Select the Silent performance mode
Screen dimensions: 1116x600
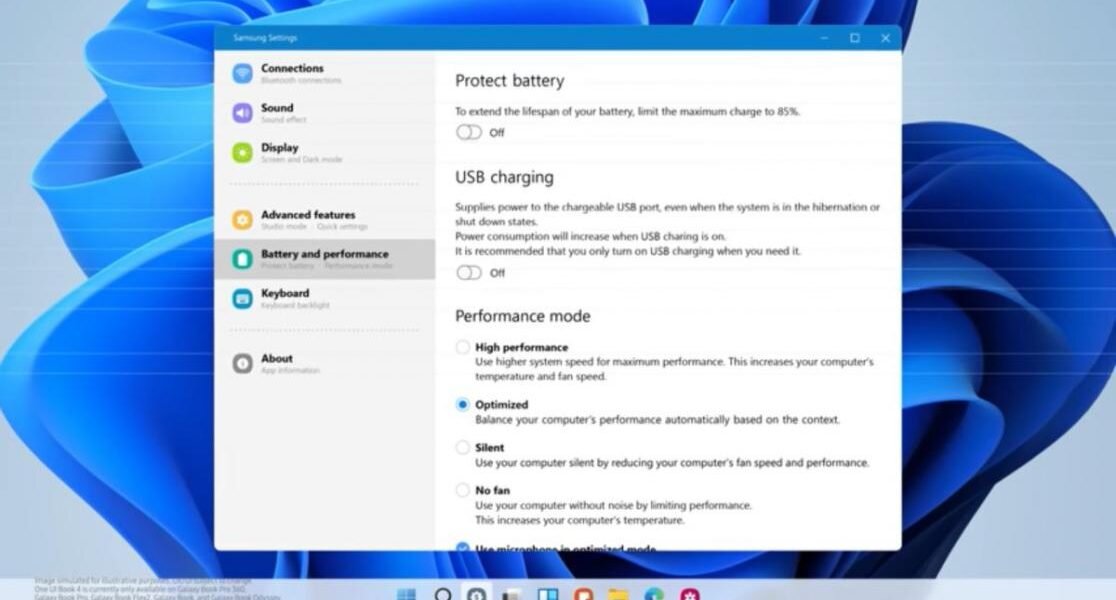(463, 447)
